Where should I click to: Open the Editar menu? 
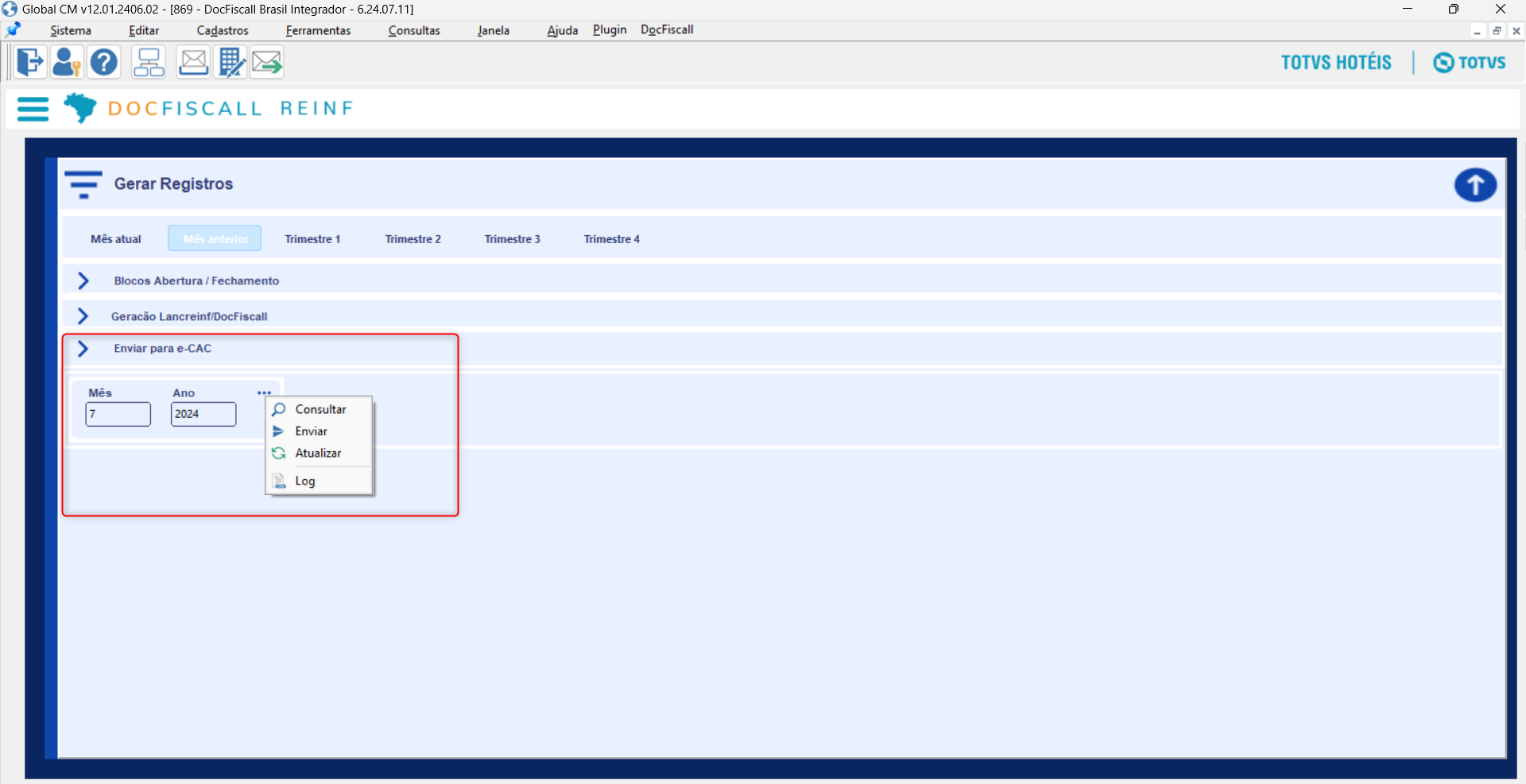click(x=144, y=30)
